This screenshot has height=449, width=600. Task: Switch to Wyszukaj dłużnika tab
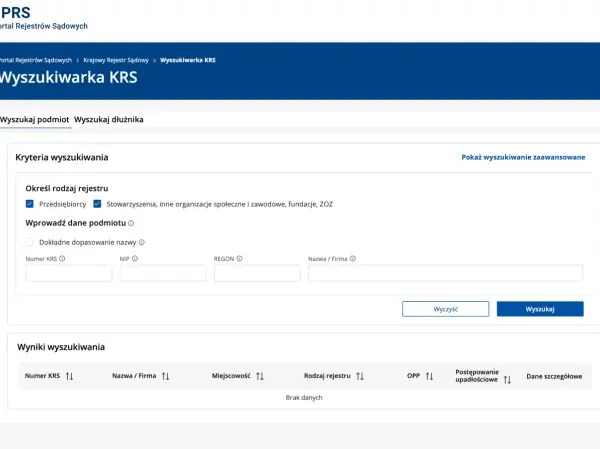coord(109,119)
